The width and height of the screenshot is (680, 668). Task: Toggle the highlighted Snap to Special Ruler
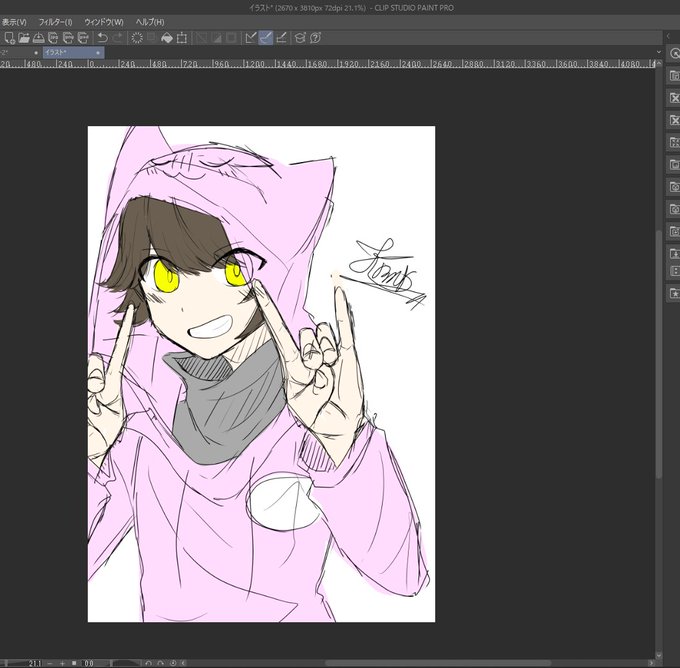tap(265, 38)
